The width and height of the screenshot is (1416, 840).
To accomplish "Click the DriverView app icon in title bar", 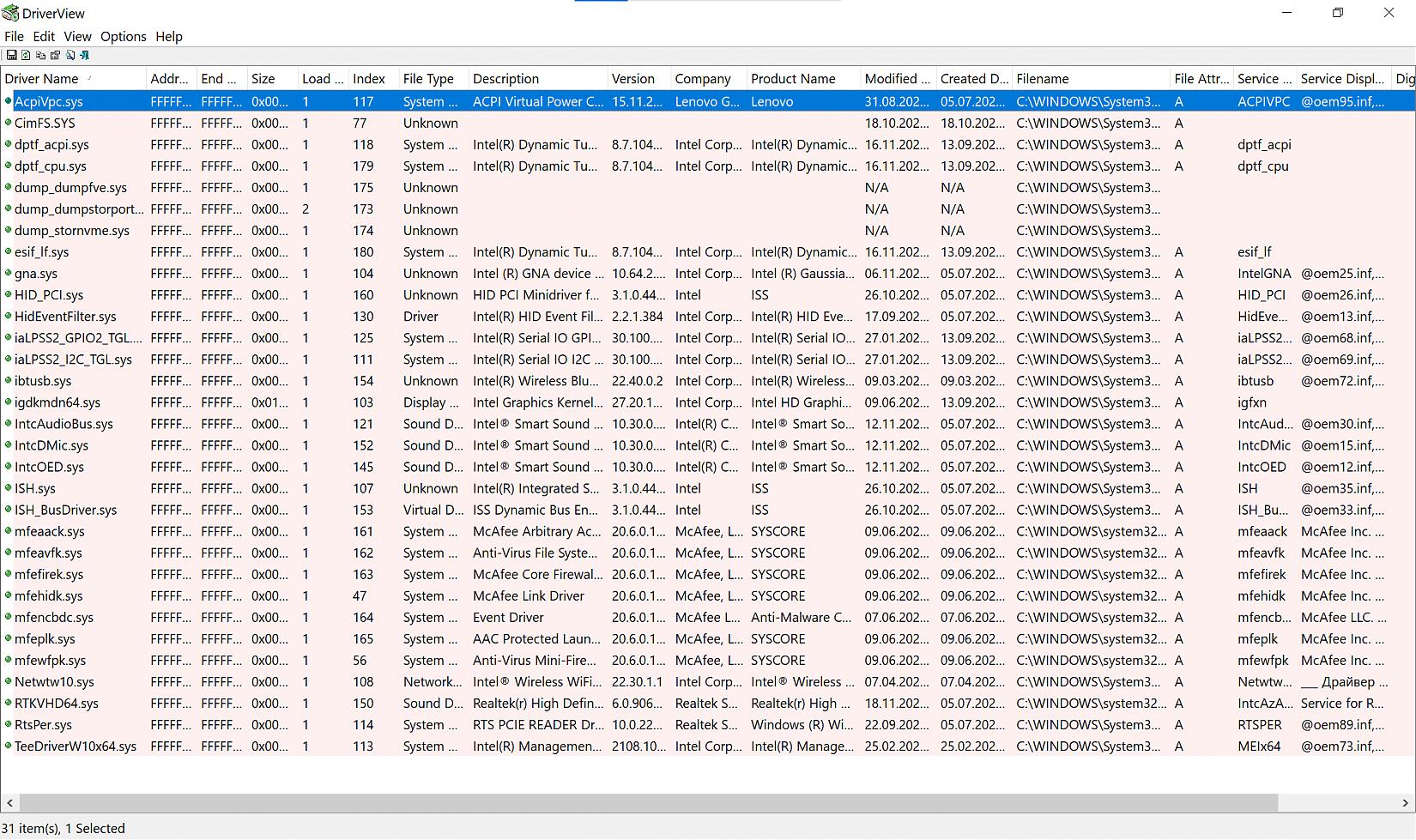I will click(x=10, y=13).
